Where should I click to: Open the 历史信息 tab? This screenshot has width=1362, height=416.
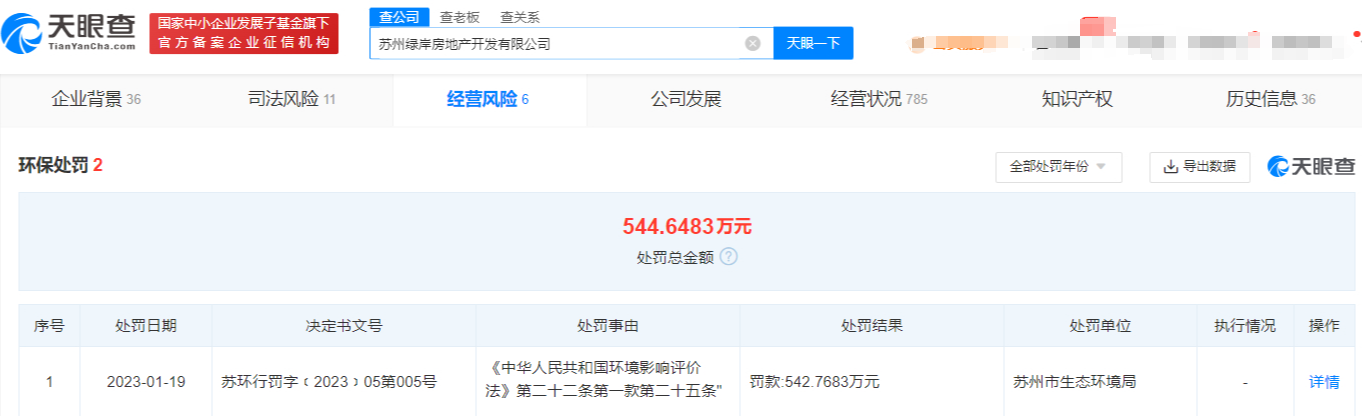[1270, 99]
